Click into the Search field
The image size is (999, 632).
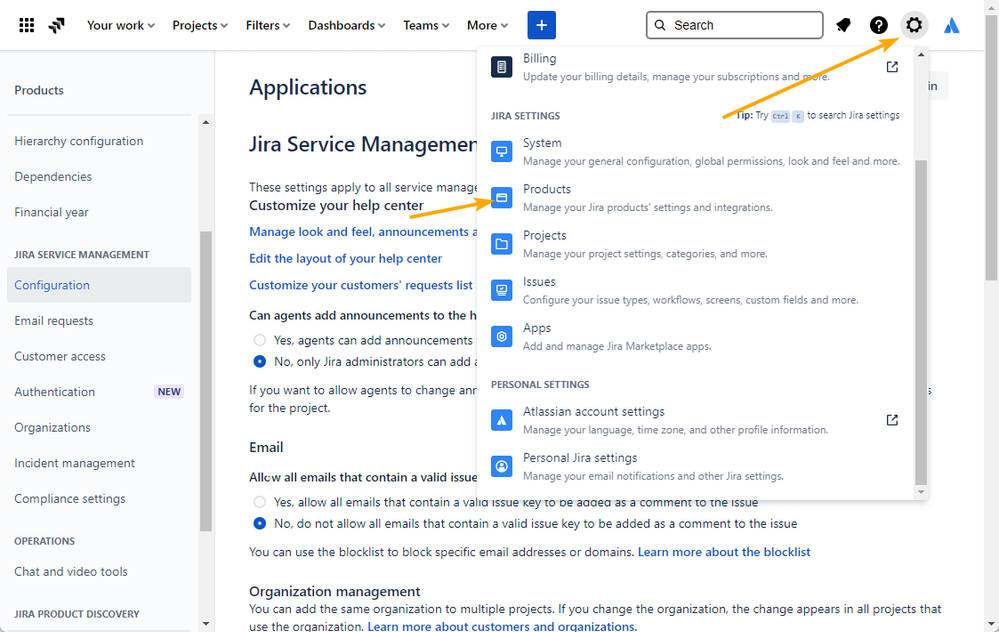click(x=735, y=25)
